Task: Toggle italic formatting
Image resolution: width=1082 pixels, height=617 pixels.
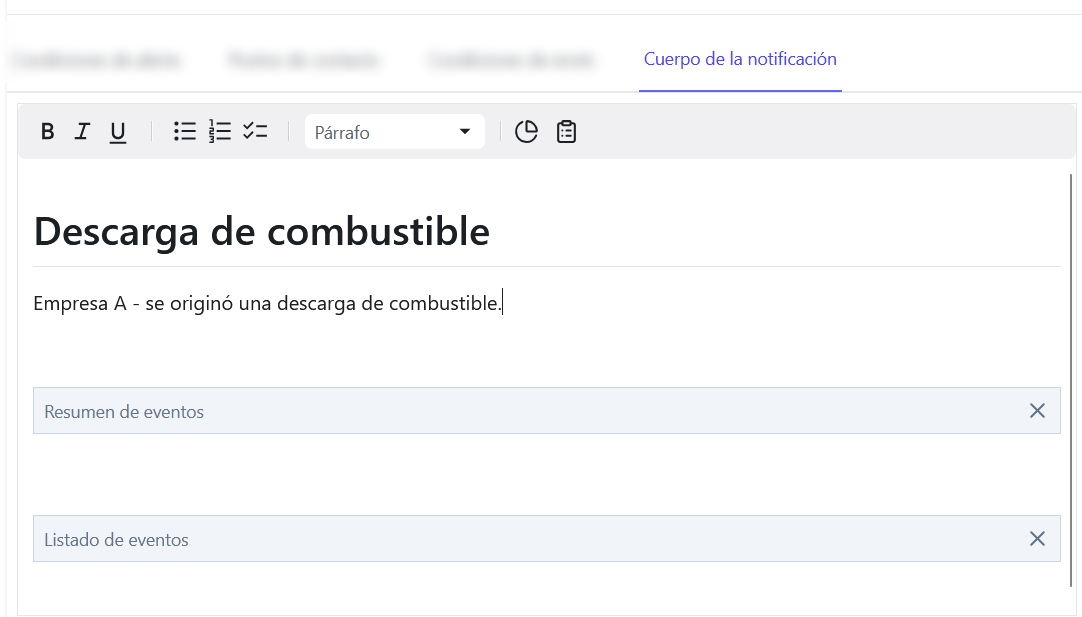Action: (82, 131)
